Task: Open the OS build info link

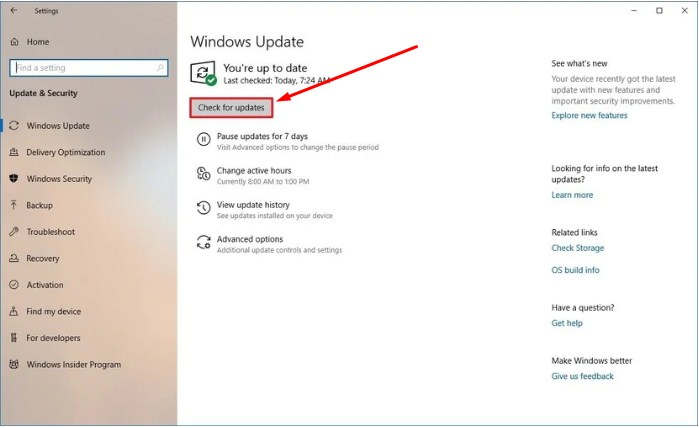Action: click(x=575, y=270)
